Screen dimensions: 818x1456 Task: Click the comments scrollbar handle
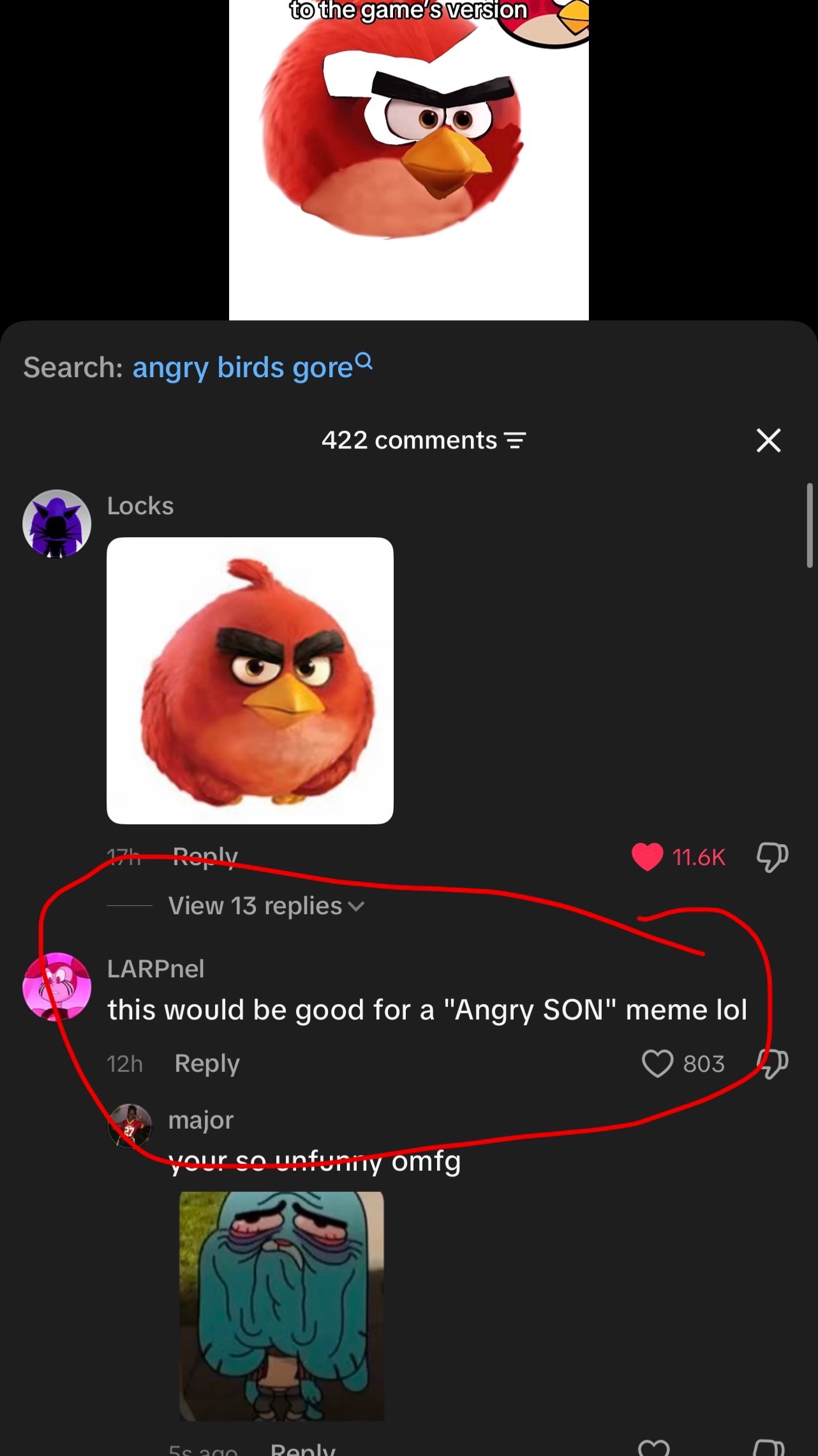tap(810, 525)
